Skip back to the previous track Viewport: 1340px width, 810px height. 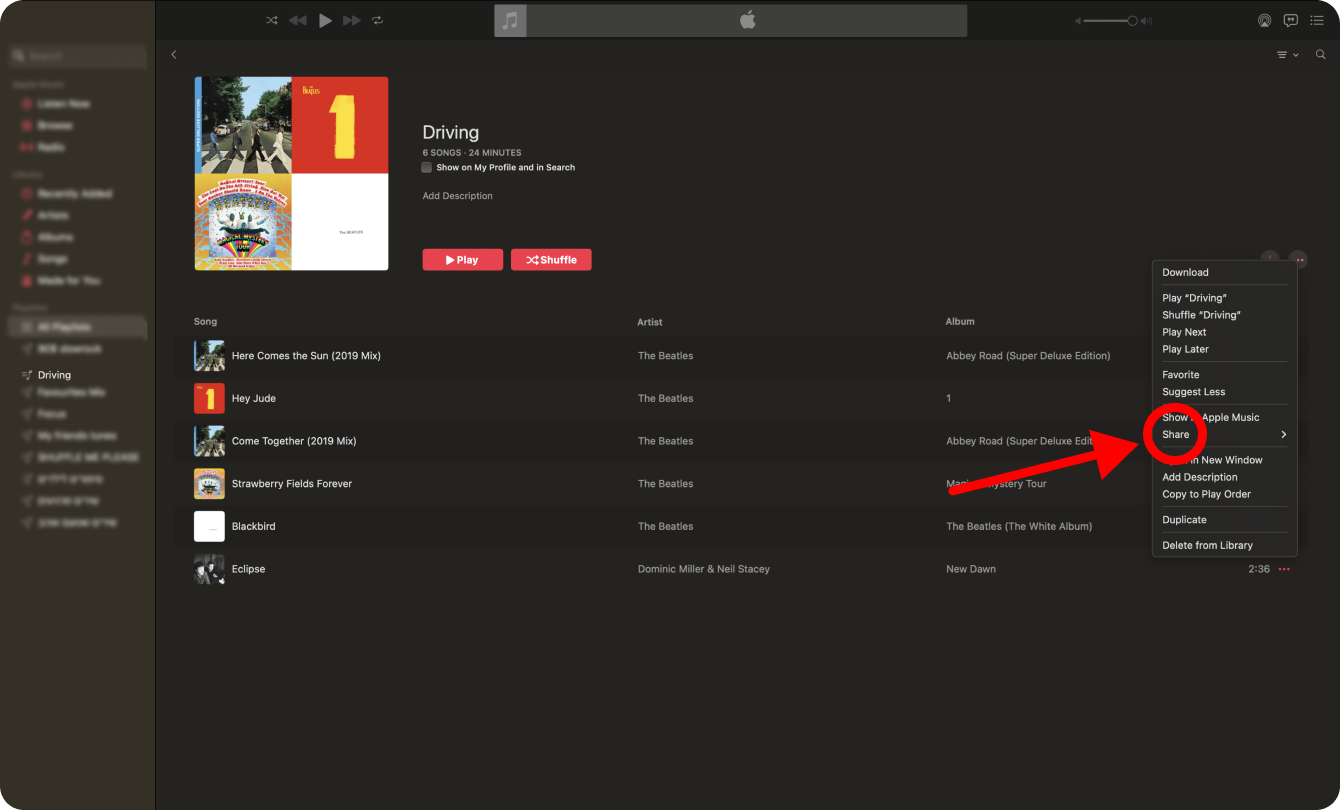tap(298, 20)
